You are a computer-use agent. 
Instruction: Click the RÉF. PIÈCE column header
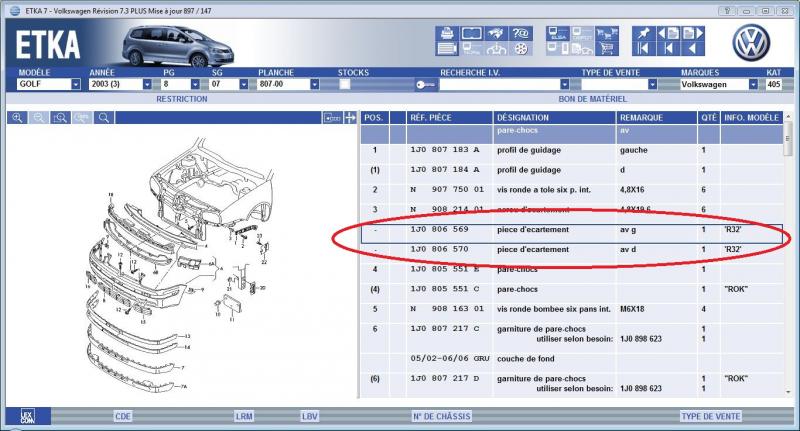[449, 118]
